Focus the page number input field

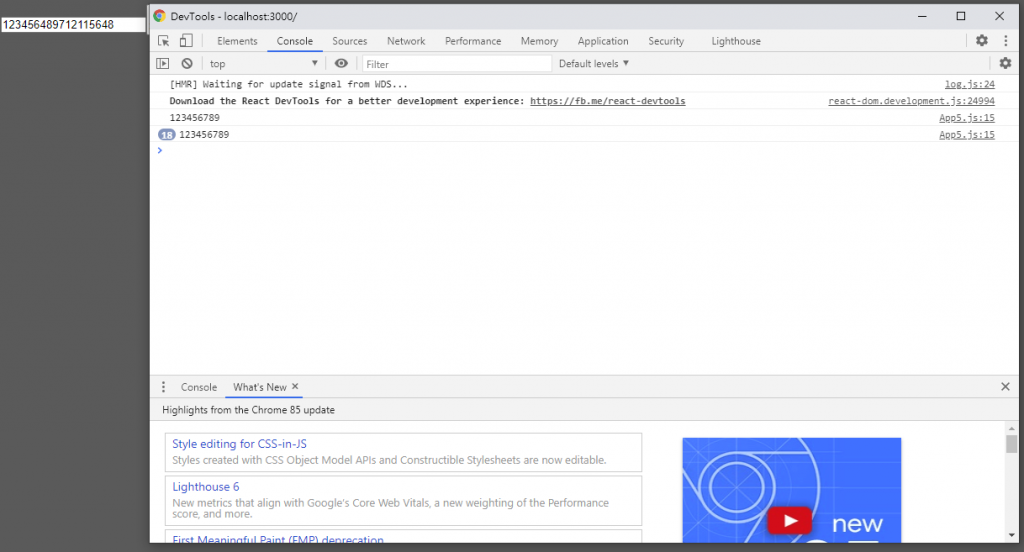pyautogui.click(x=72, y=24)
